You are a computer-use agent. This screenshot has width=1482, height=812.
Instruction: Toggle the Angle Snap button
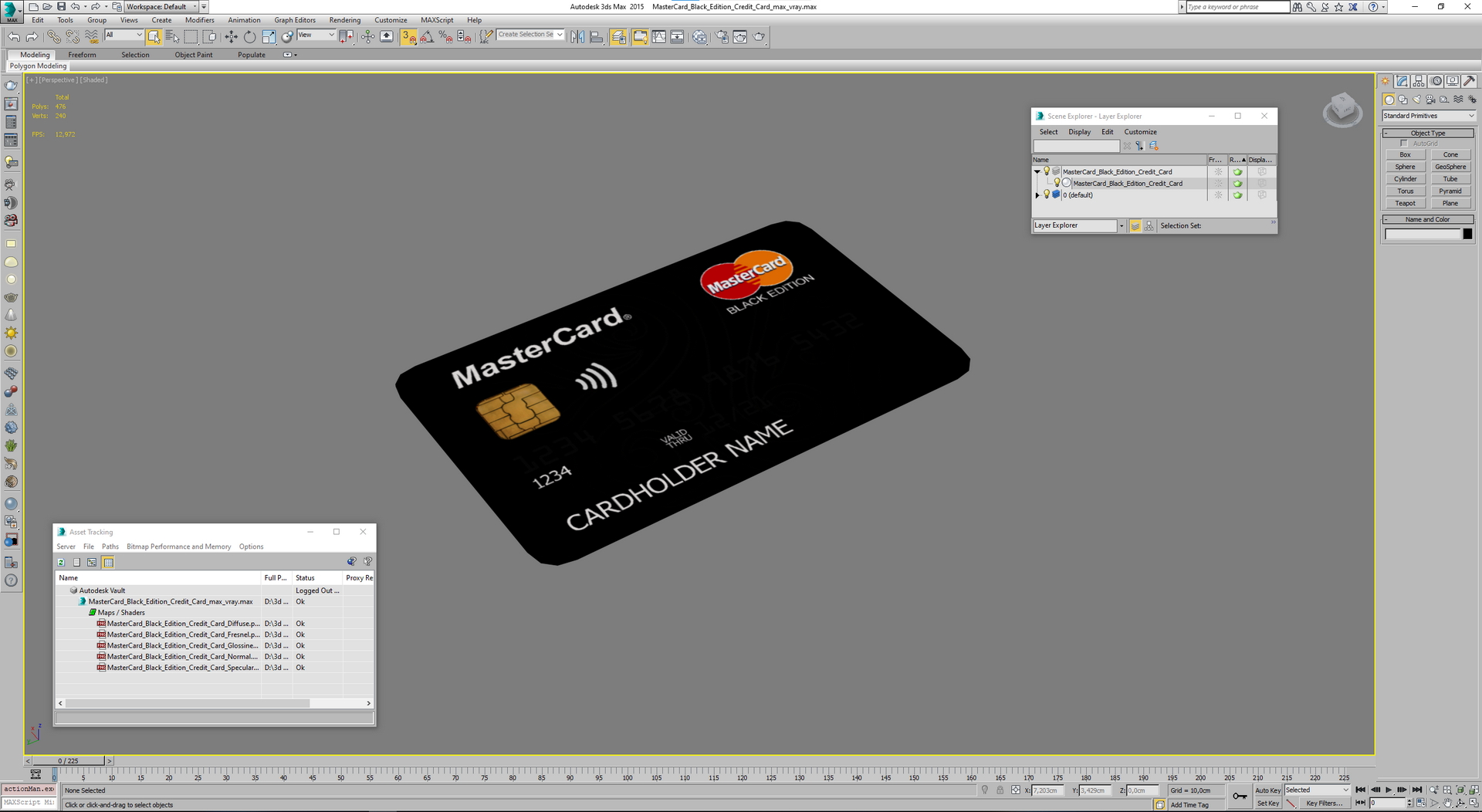[x=427, y=36]
